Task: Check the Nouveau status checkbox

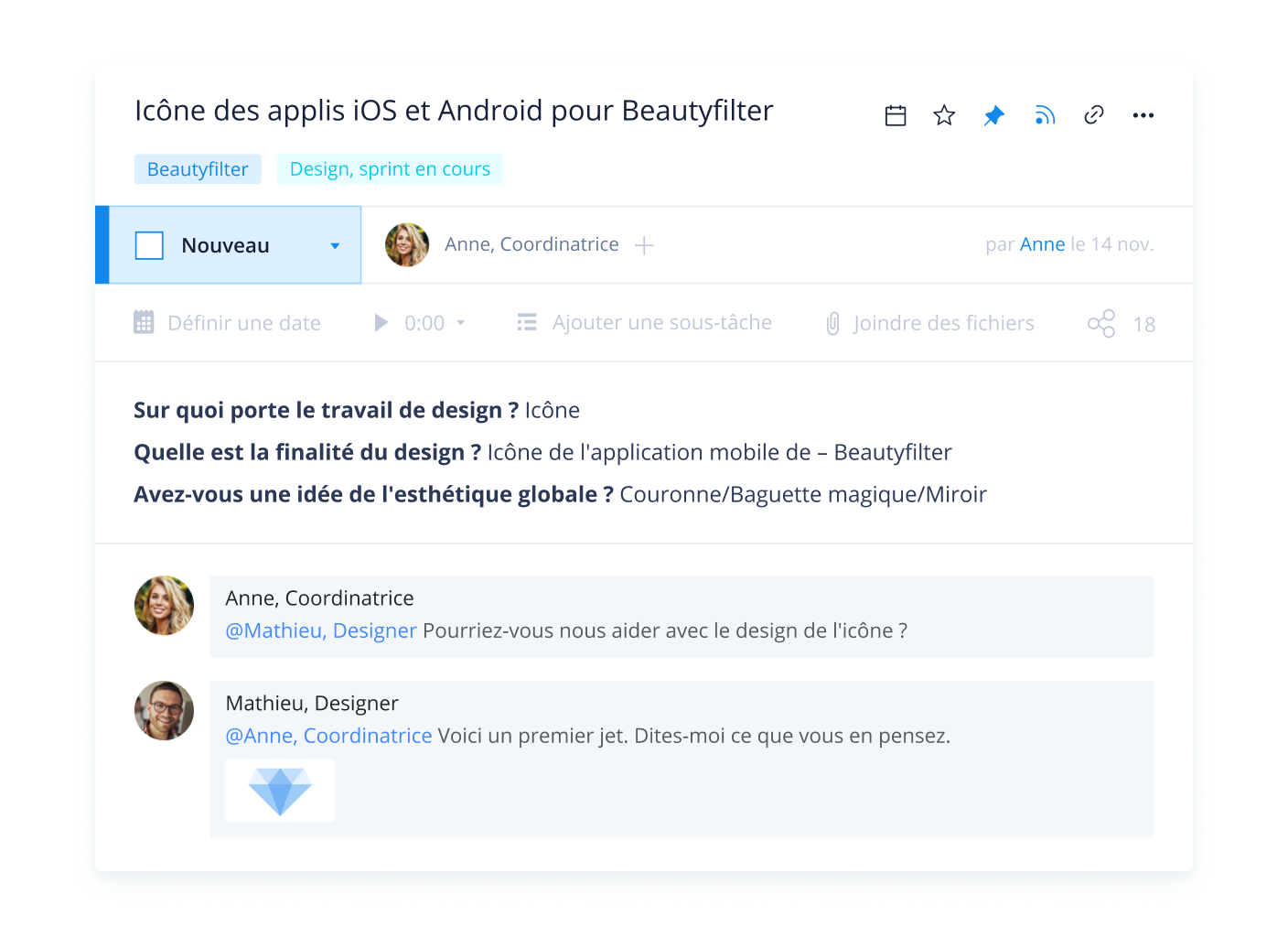Action: tap(149, 245)
